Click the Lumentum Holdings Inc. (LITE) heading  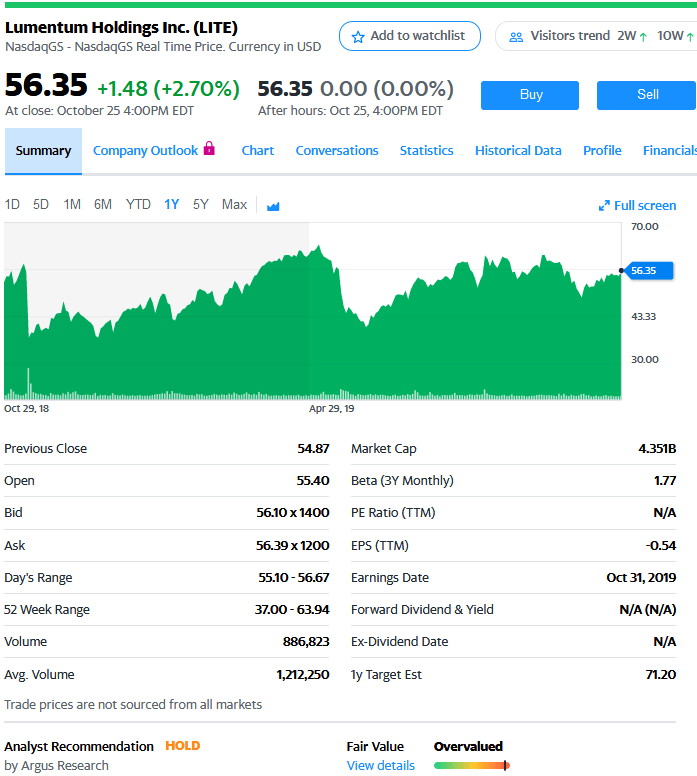pyautogui.click(x=121, y=27)
